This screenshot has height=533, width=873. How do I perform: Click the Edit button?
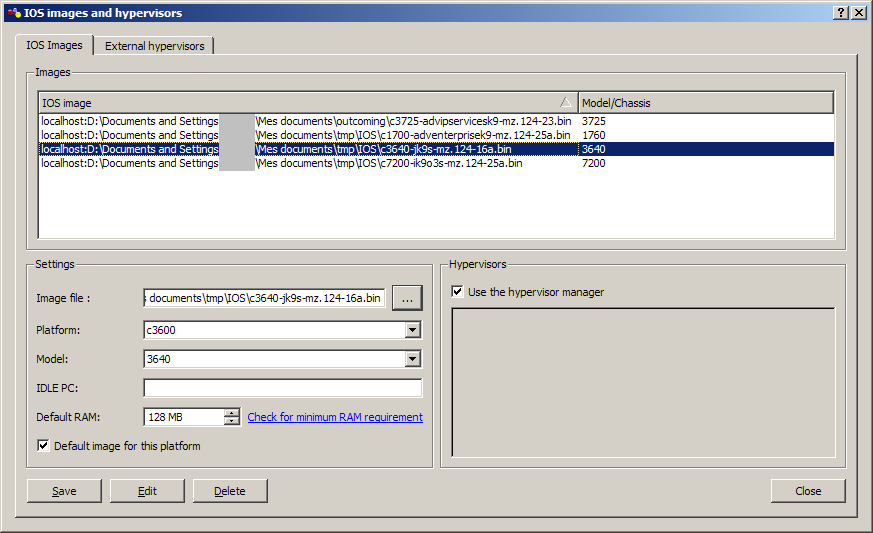click(x=147, y=491)
